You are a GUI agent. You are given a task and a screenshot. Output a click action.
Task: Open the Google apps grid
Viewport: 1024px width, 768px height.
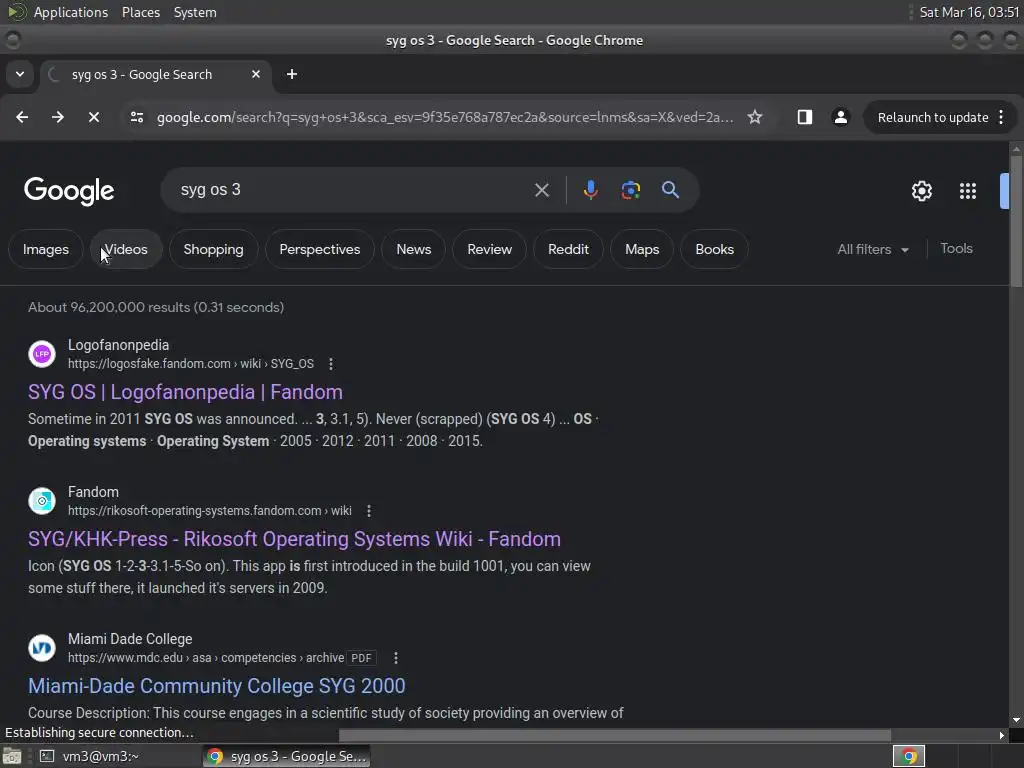968,191
